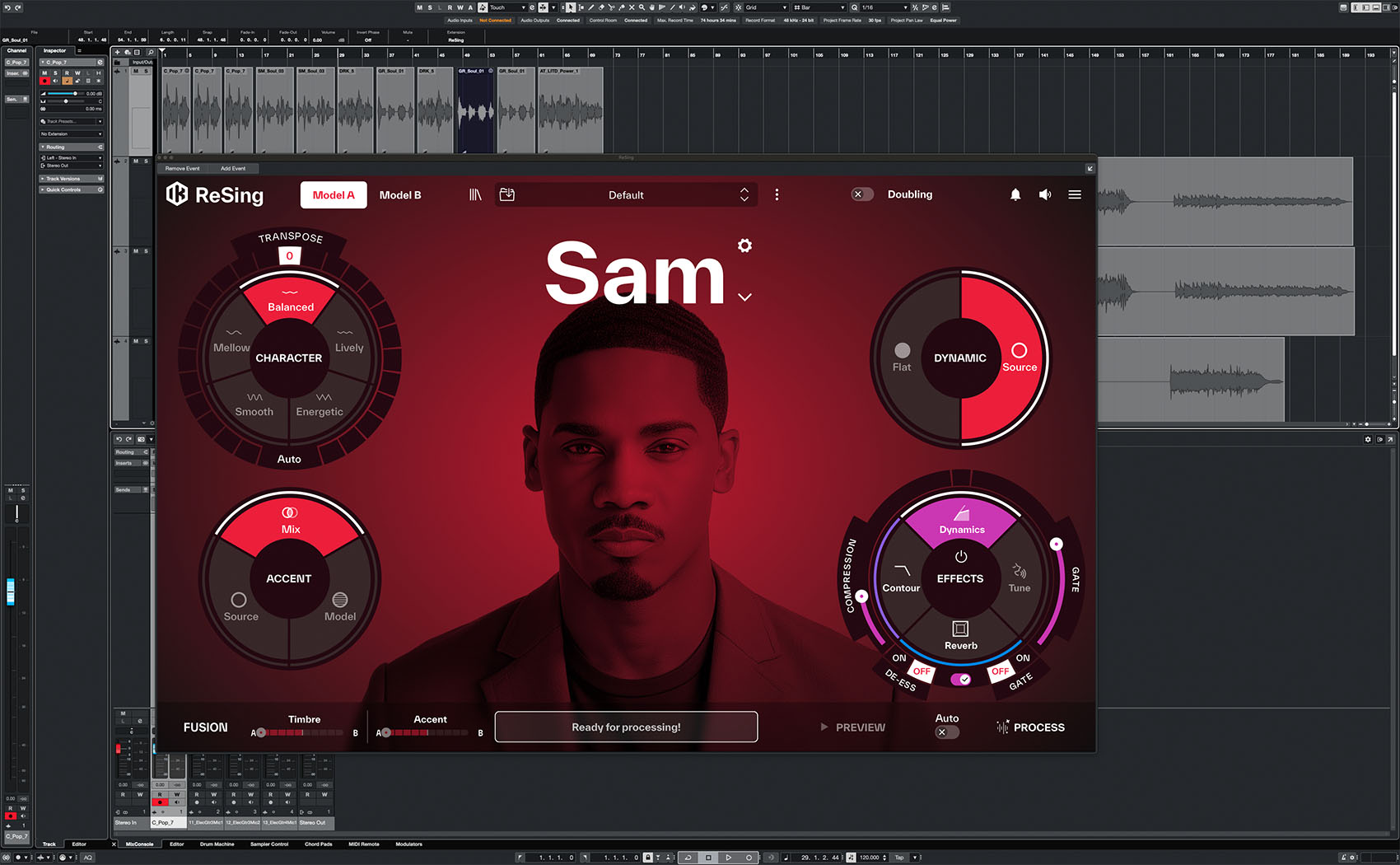This screenshot has height=865, width=1400.
Task: Click the ReSing logo
Action: pyautogui.click(x=215, y=194)
